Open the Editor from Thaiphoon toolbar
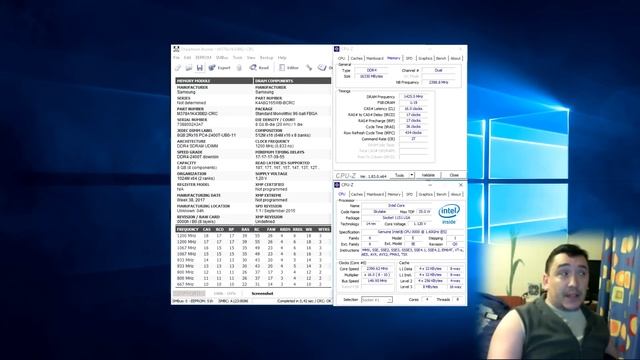This screenshot has height=360, width=640. [289, 68]
